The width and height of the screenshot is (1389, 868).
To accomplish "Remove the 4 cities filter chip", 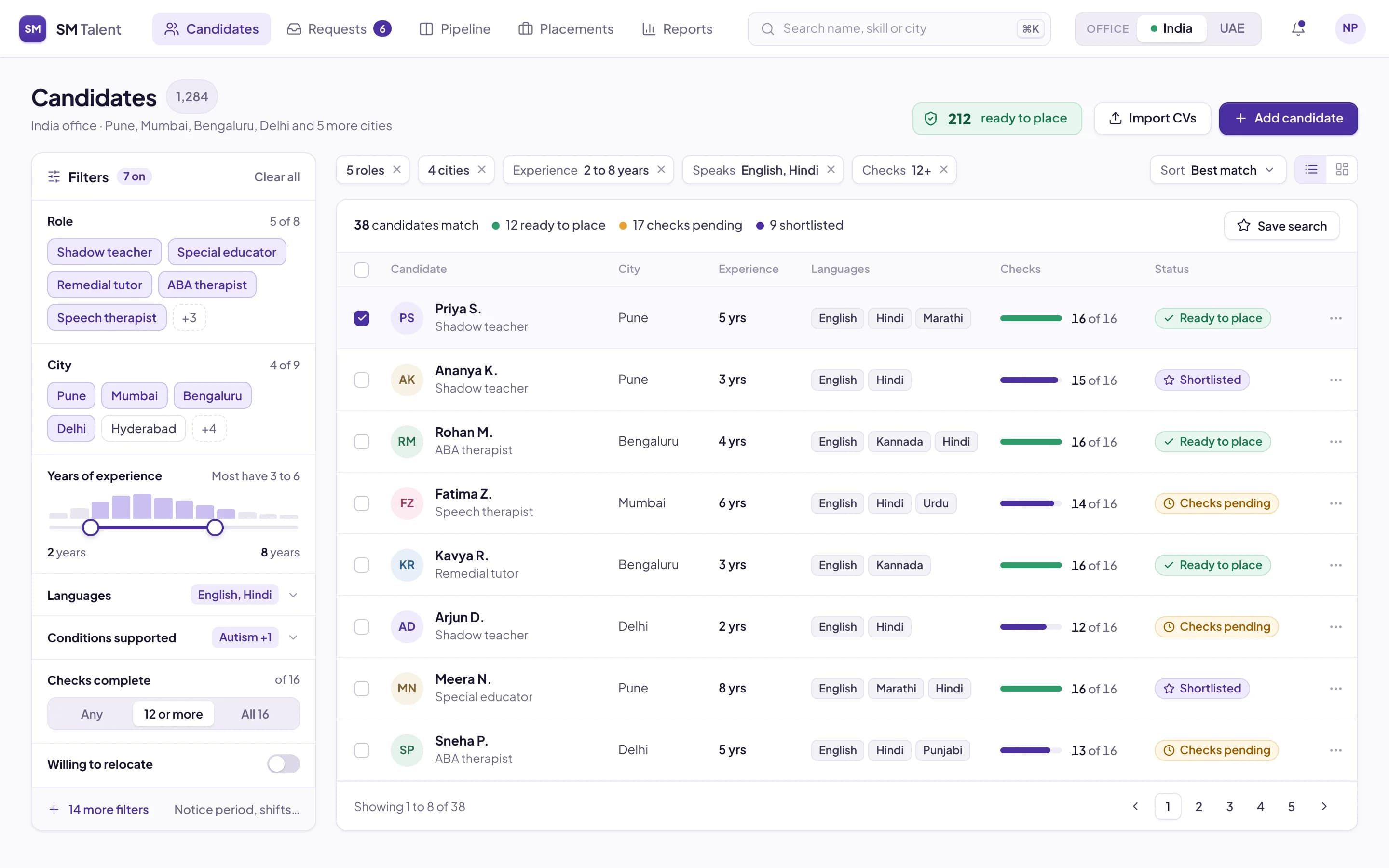I will (481, 169).
